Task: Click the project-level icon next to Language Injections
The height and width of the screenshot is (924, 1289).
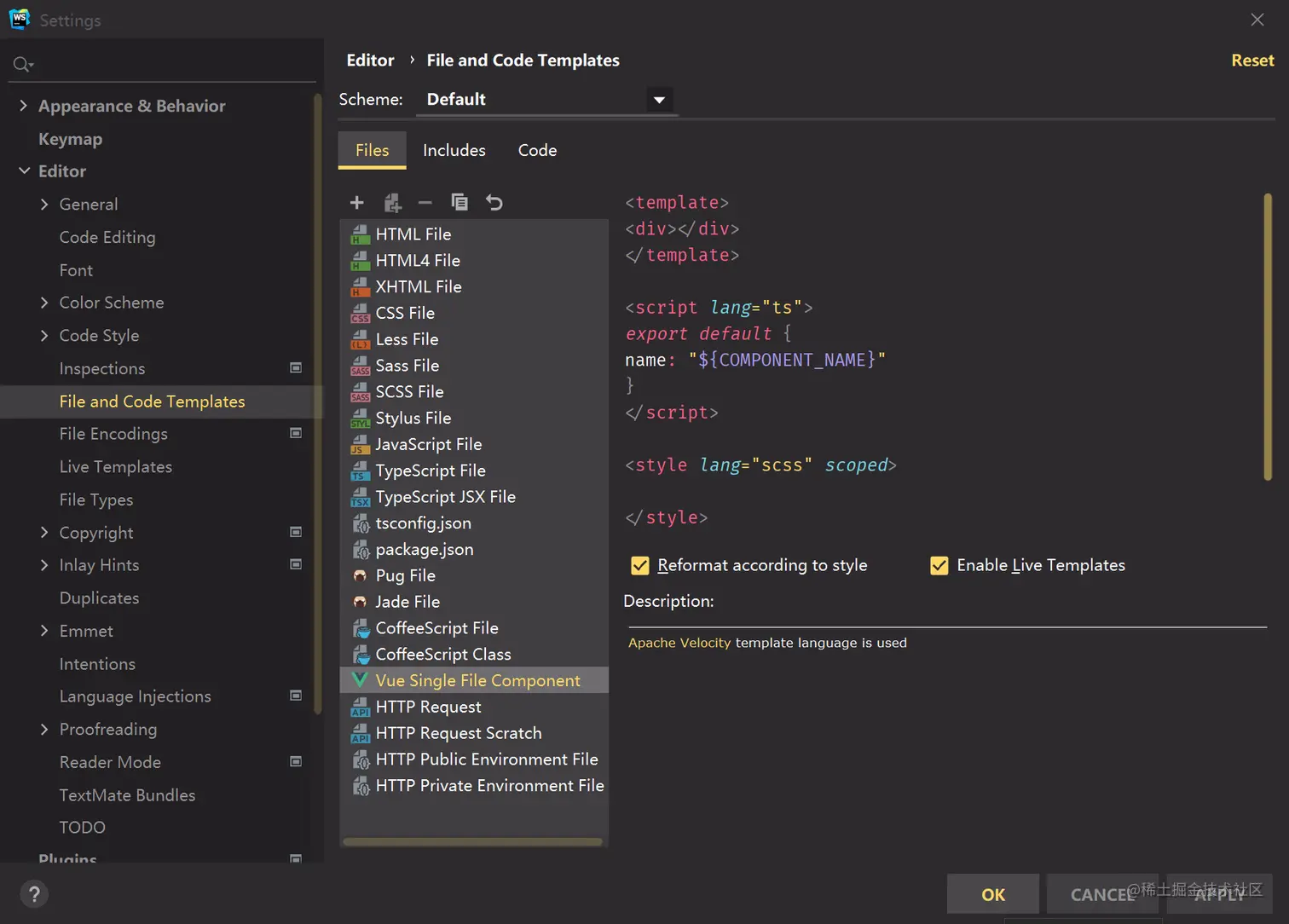Action: tap(296, 696)
